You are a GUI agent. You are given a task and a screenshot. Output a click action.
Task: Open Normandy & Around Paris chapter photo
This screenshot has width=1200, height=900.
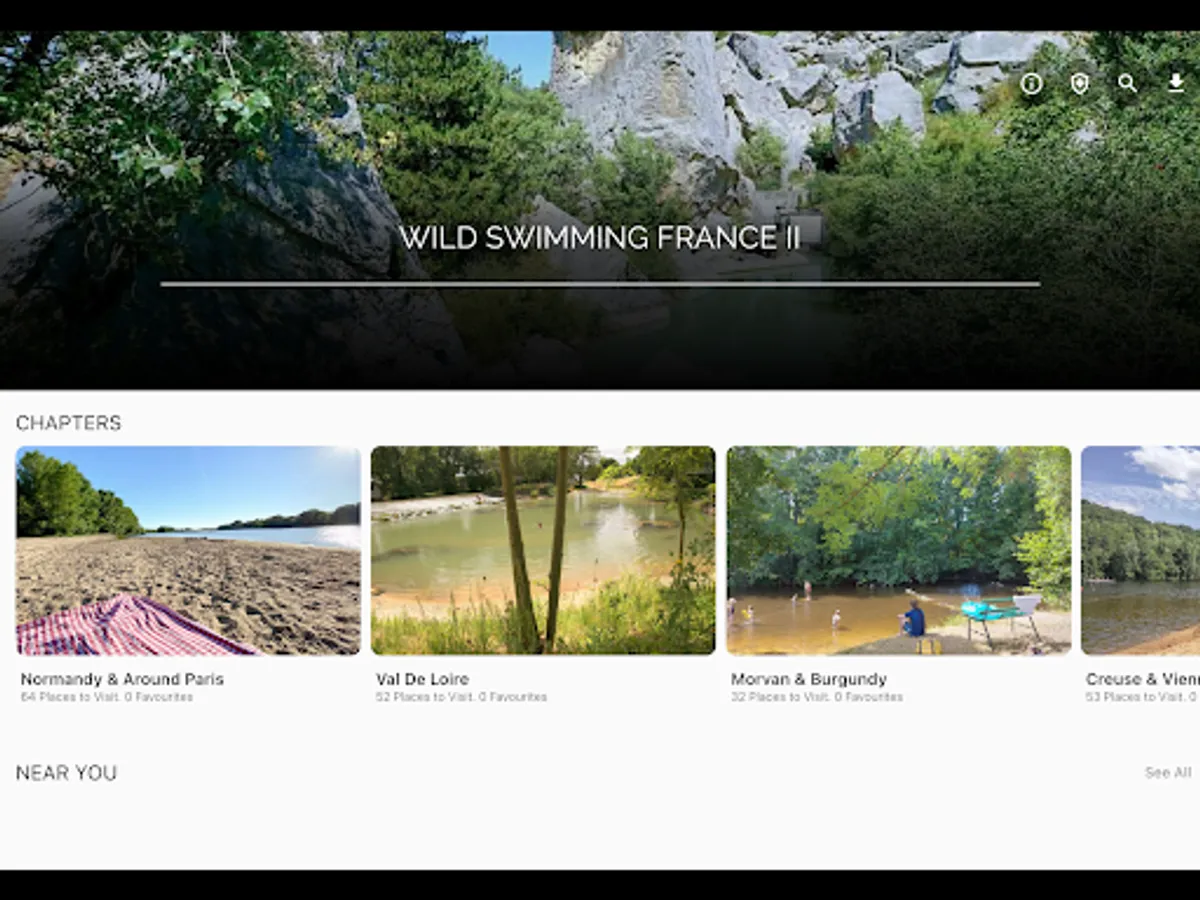click(188, 551)
